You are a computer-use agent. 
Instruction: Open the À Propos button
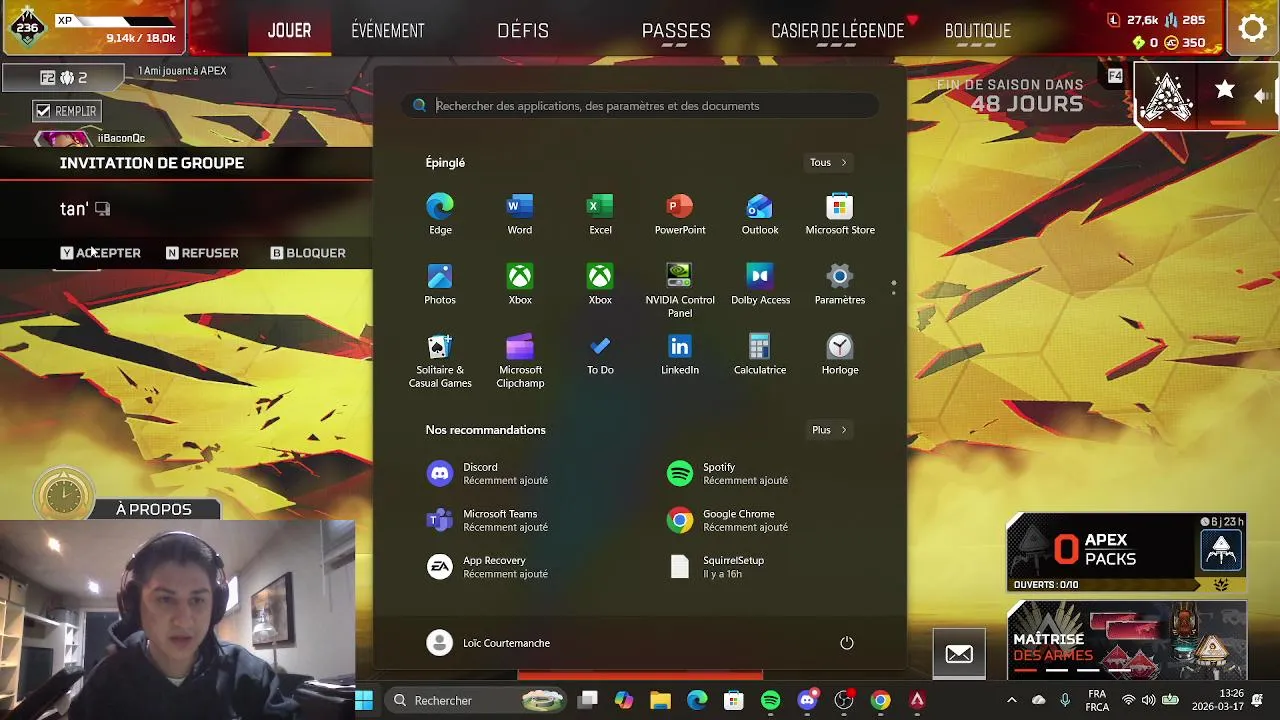[x=154, y=509]
